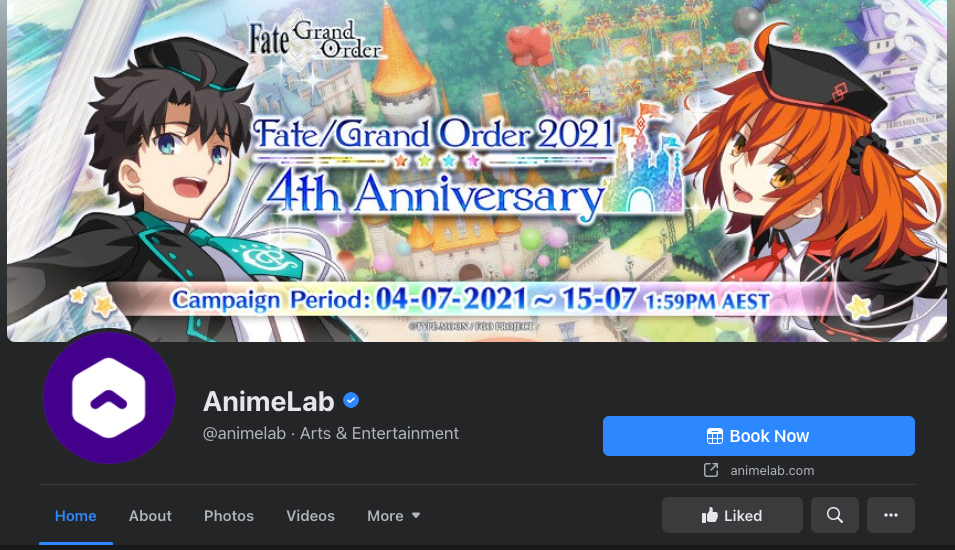Click the thumbs-up icon on Liked
This screenshot has height=550, width=955.
tap(710, 516)
